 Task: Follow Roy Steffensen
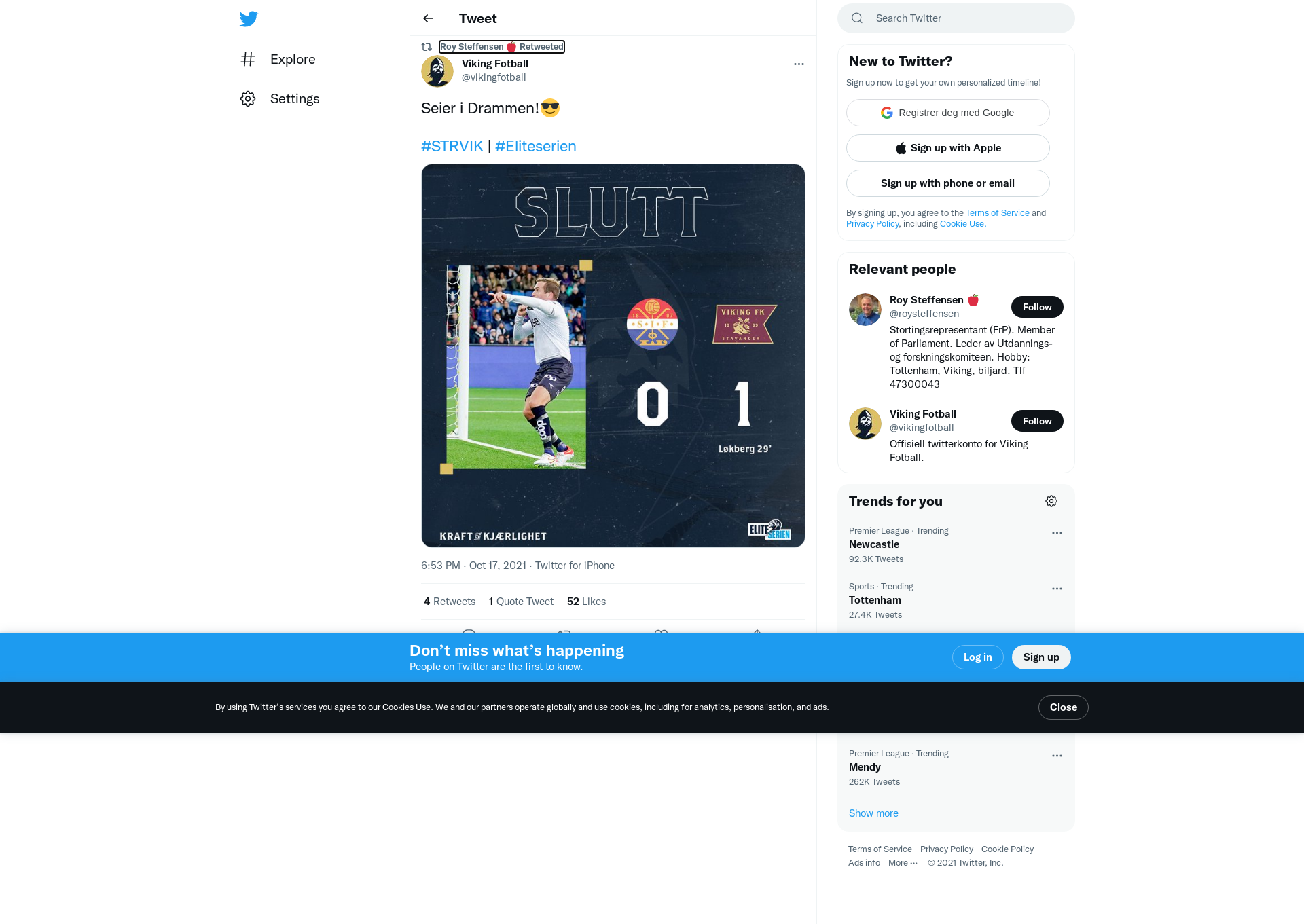[x=1037, y=307]
